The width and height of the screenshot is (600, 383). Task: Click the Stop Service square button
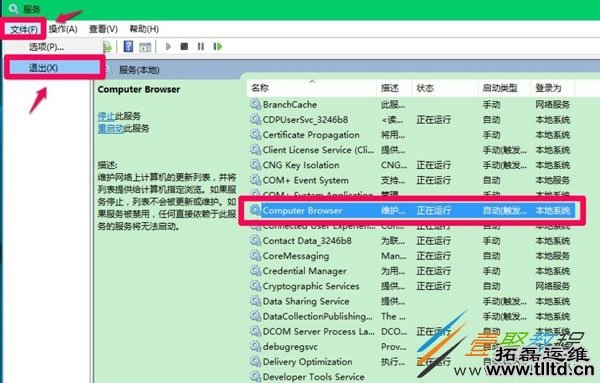pos(184,47)
